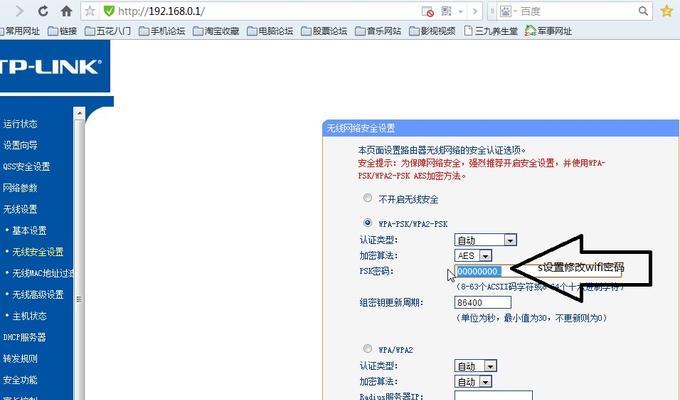Image resolution: width=680 pixels, height=400 pixels.
Task: Click the search magnifier icon
Action: (643, 11)
